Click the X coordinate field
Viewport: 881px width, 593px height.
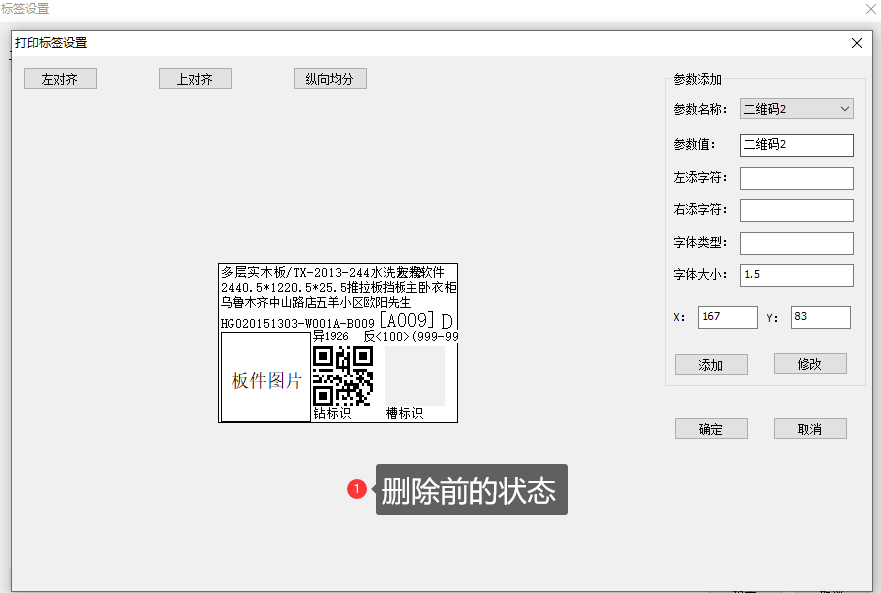tap(727, 317)
